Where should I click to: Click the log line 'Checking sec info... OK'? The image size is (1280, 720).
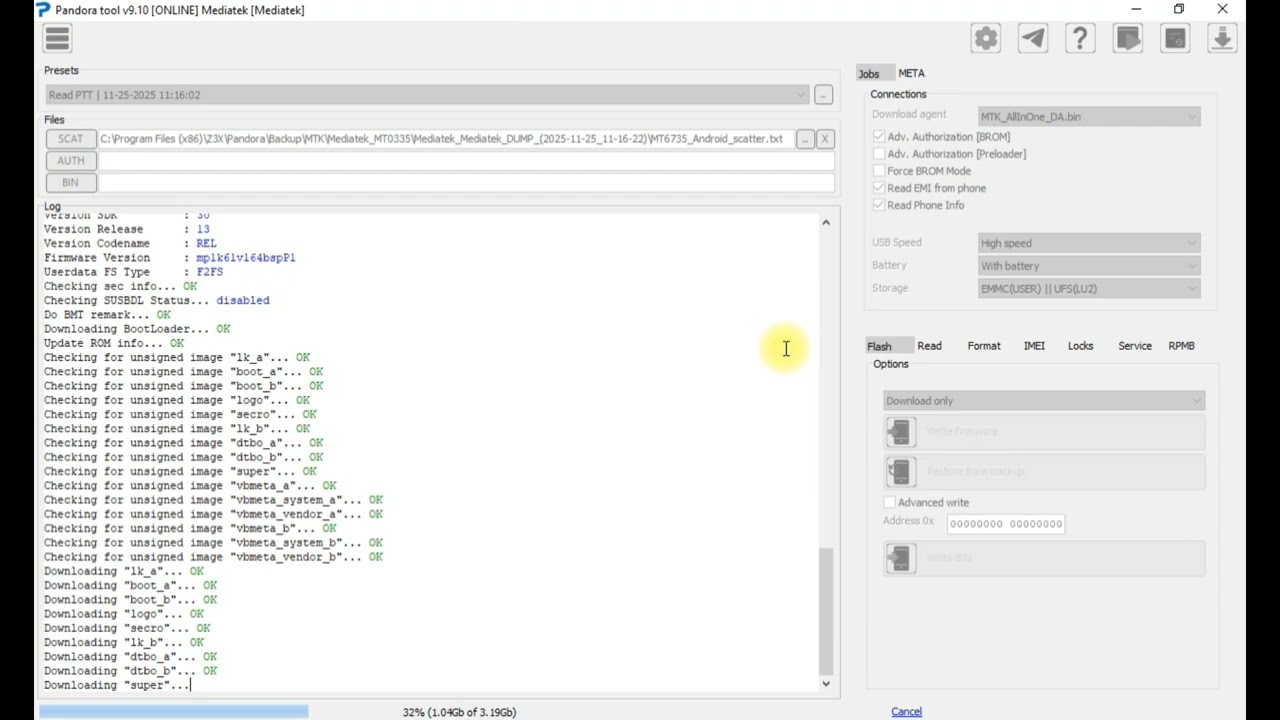point(120,286)
